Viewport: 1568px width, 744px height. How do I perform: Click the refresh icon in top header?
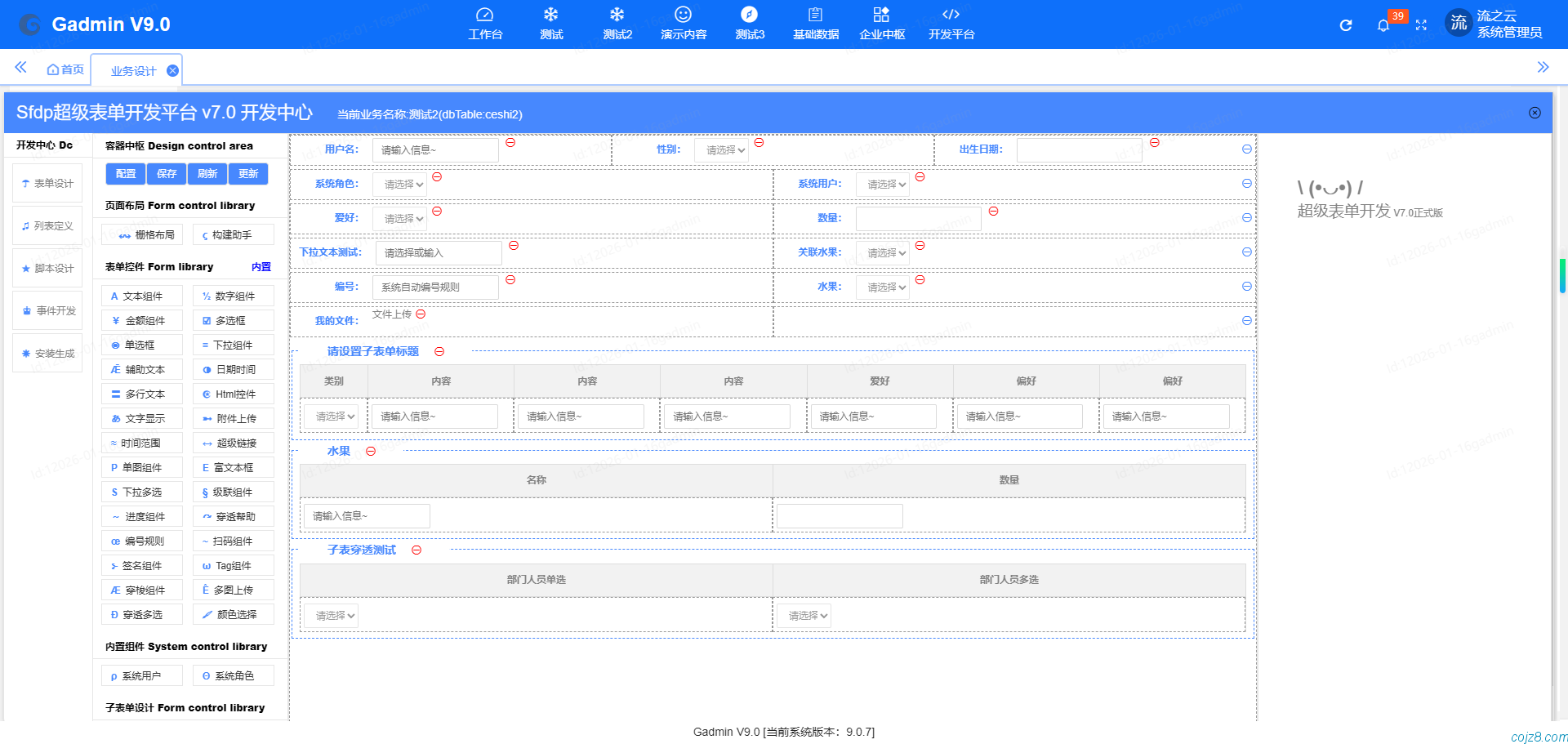point(1346,25)
